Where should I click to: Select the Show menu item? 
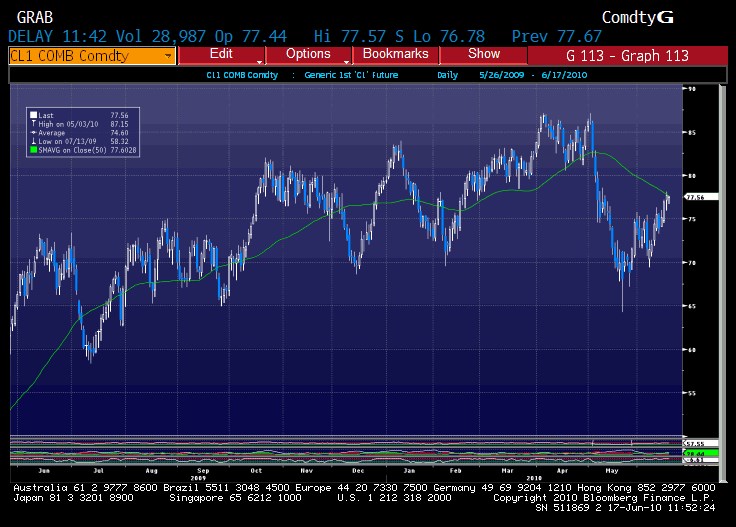coord(483,54)
